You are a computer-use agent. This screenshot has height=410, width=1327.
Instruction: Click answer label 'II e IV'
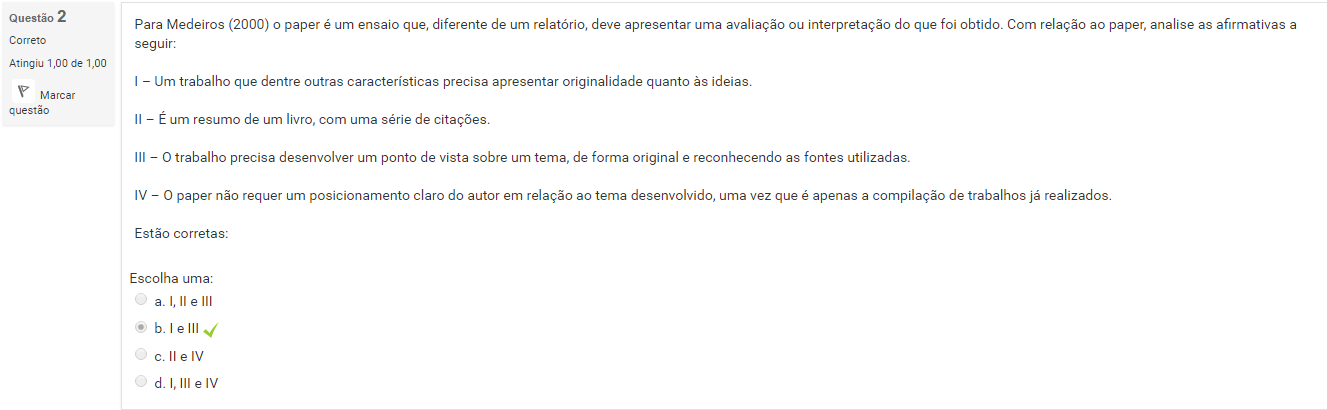pos(179,355)
